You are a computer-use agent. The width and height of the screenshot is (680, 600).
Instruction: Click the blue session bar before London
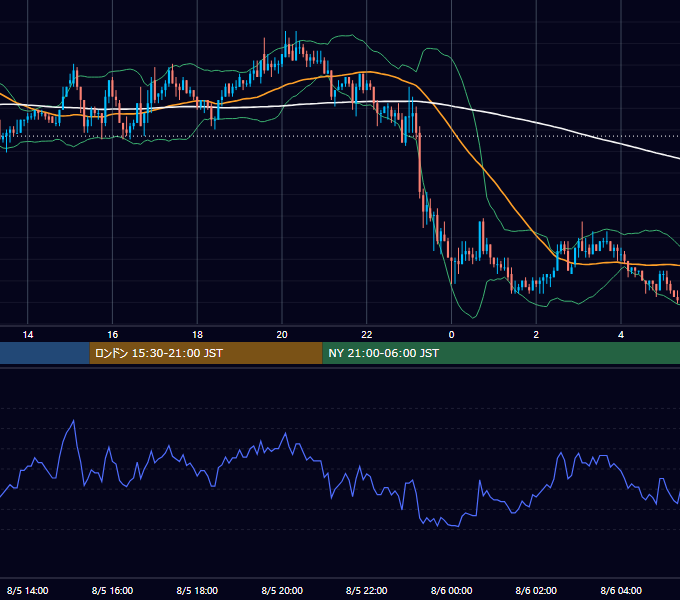point(45,353)
